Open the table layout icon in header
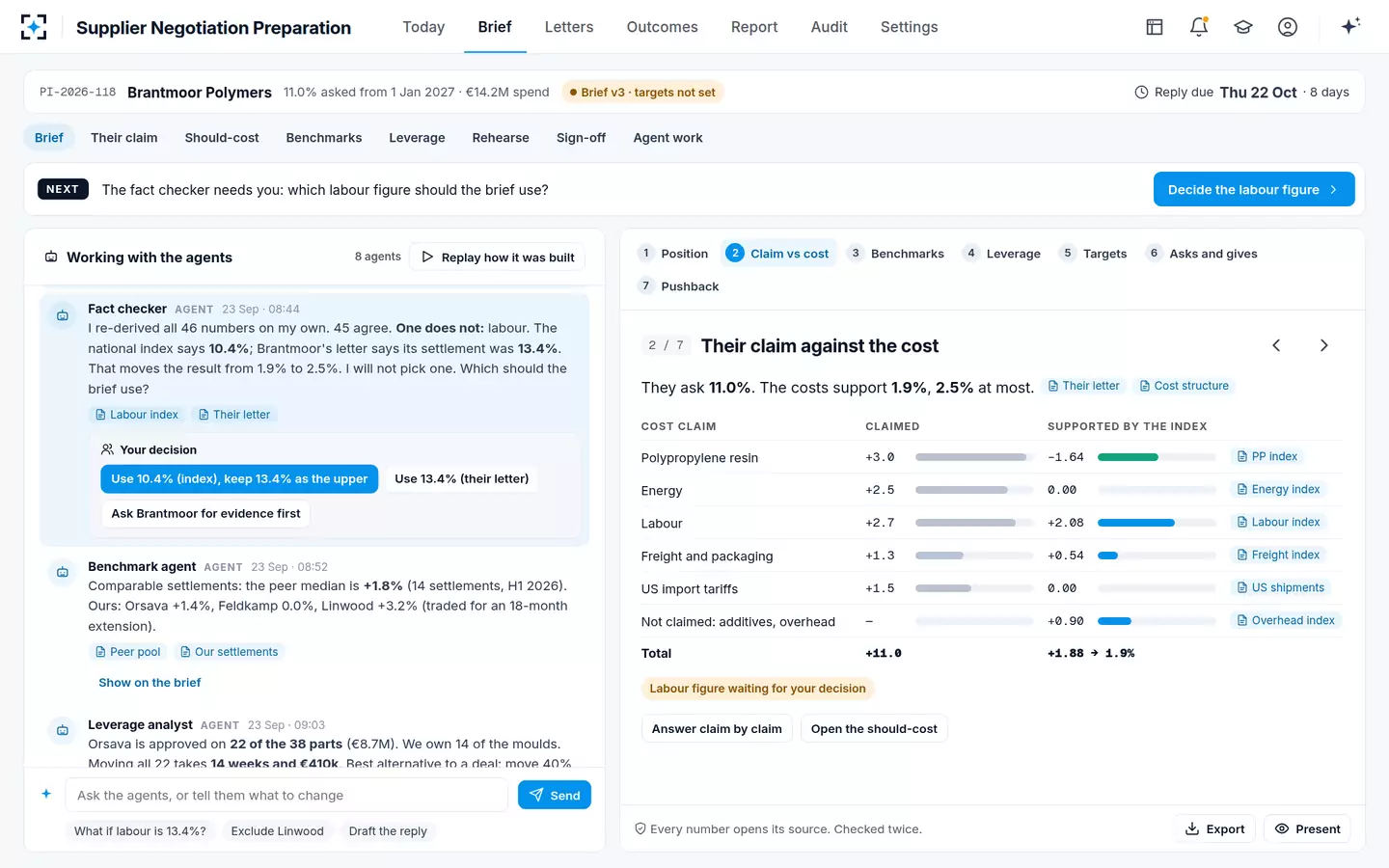 (x=1155, y=27)
